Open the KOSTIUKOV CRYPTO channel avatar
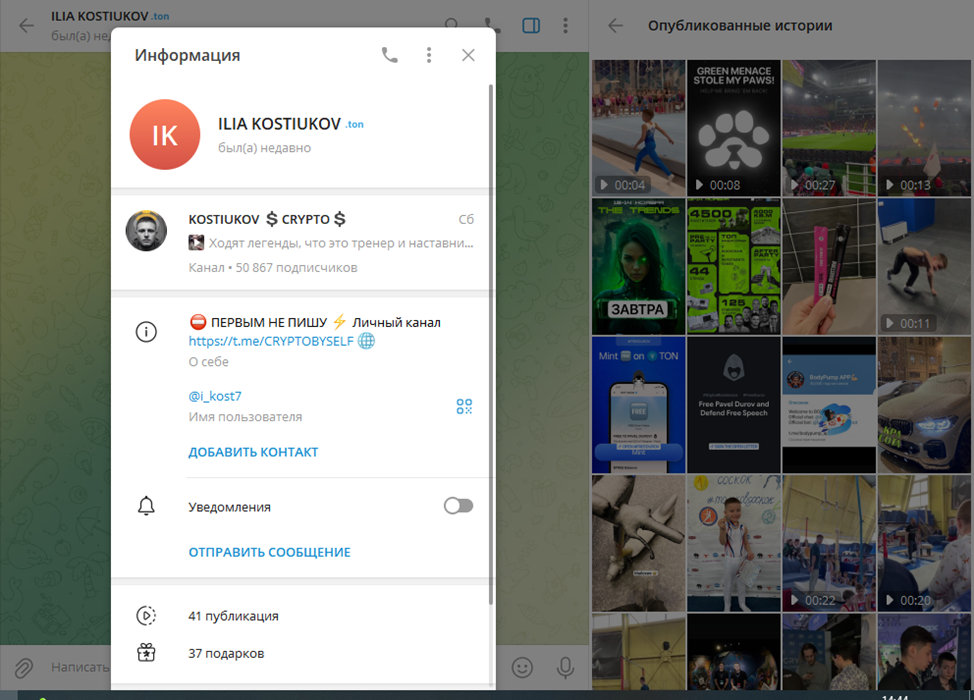974x700 pixels. 146,230
